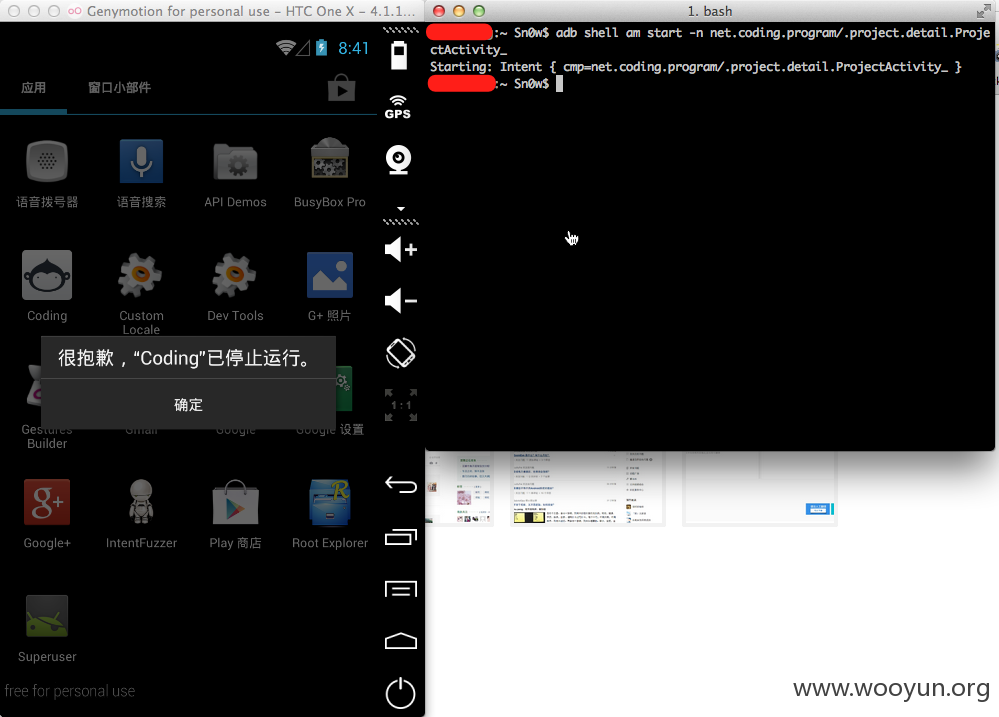Launch the API Demos app
The image size is (999, 717).
(235, 173)
